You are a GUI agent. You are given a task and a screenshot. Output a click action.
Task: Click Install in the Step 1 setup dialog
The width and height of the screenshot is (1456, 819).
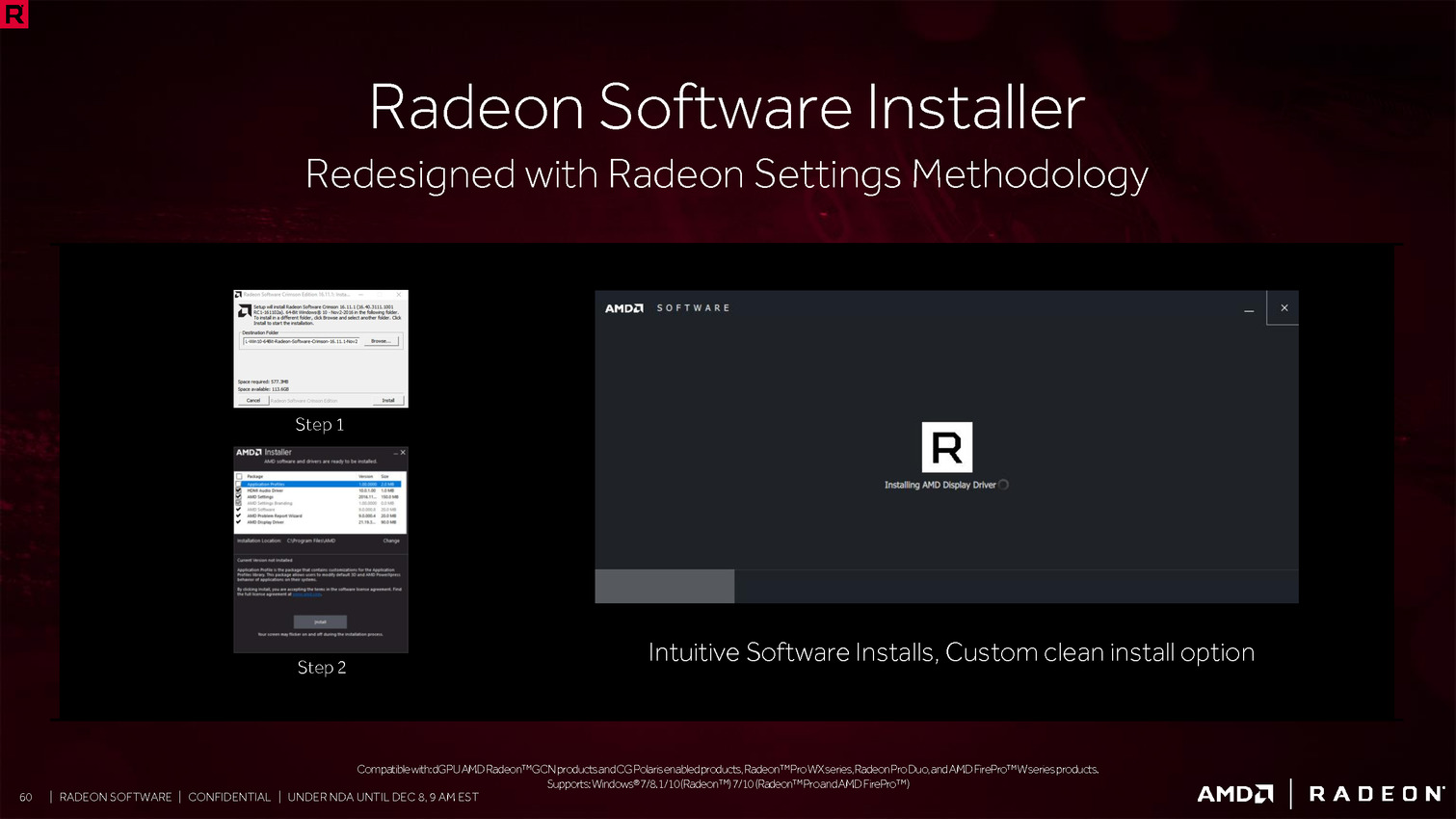(x=387, y=400)
